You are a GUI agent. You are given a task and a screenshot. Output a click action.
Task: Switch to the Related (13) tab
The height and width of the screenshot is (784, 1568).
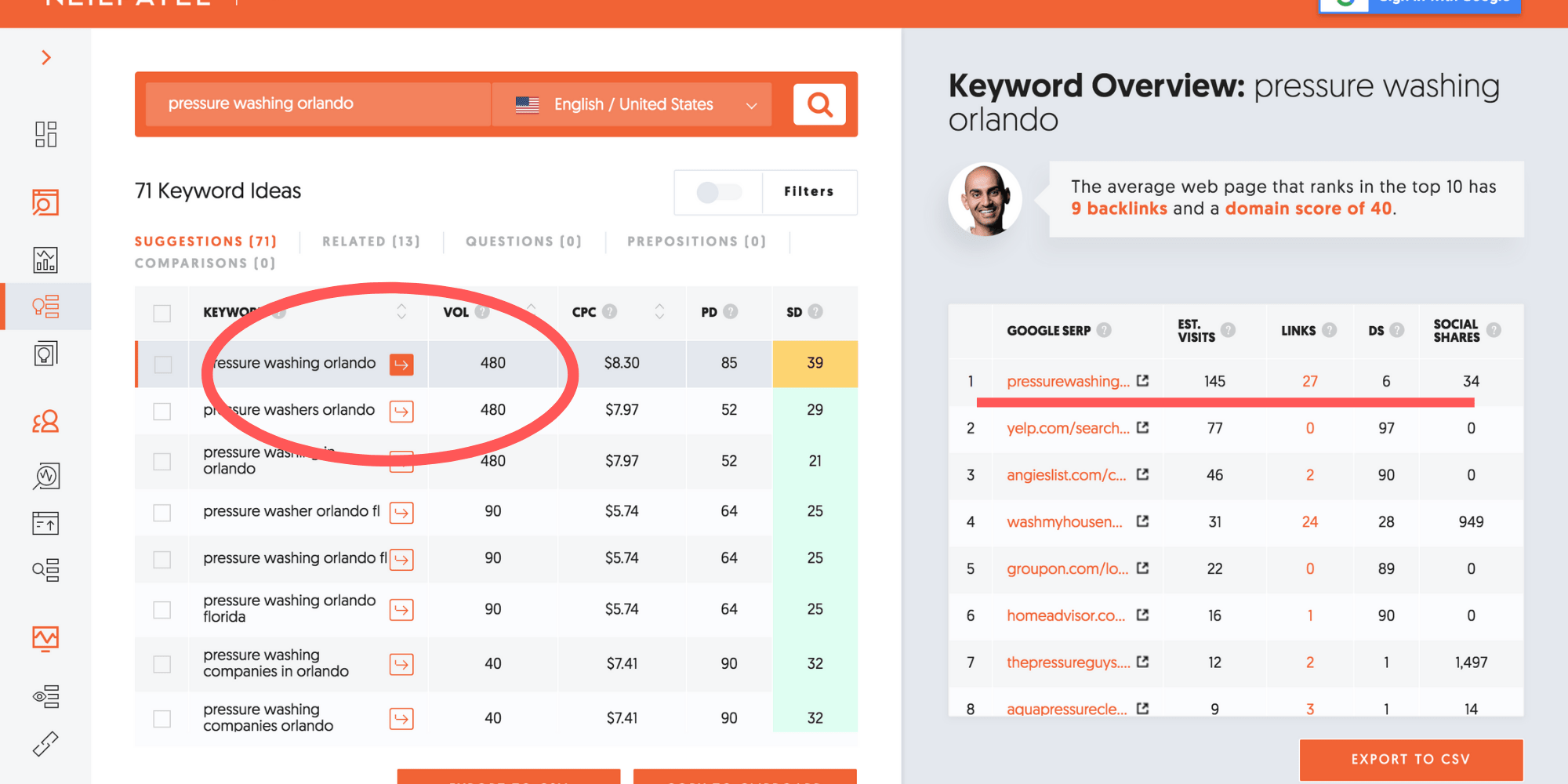371,241
